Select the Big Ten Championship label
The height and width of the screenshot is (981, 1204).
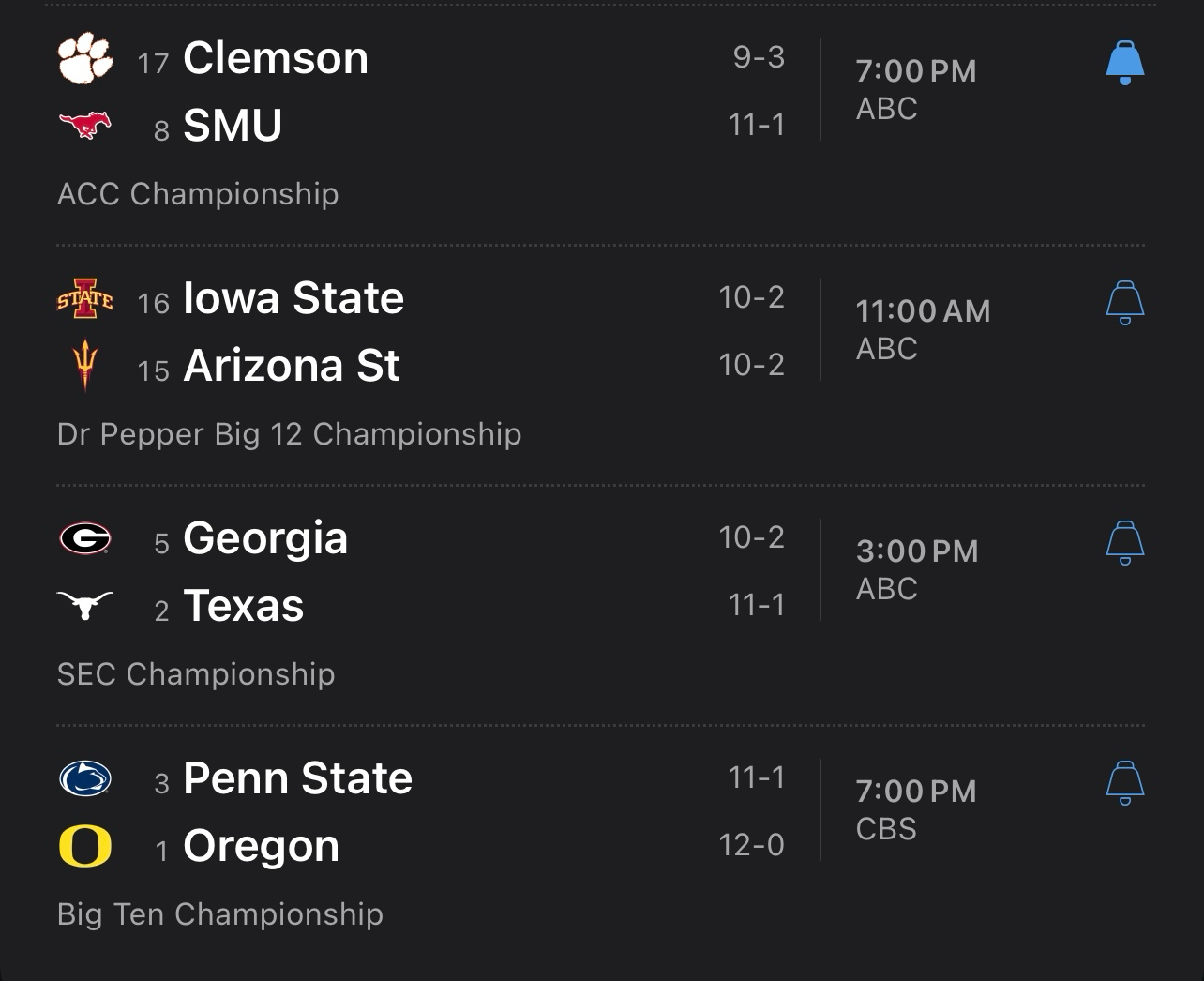[220, 914]
